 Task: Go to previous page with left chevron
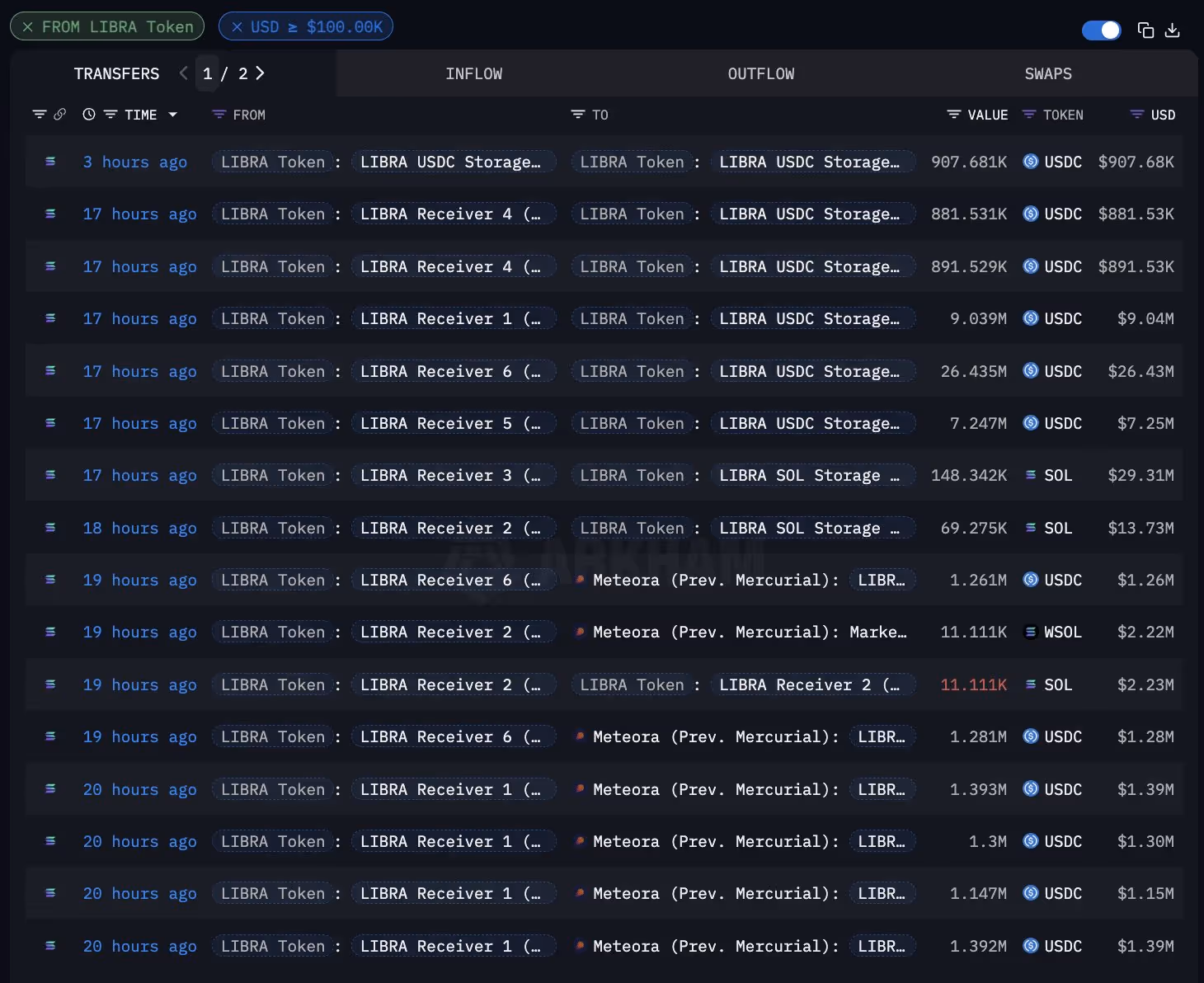pyautogui.click(x=183, y=73)
